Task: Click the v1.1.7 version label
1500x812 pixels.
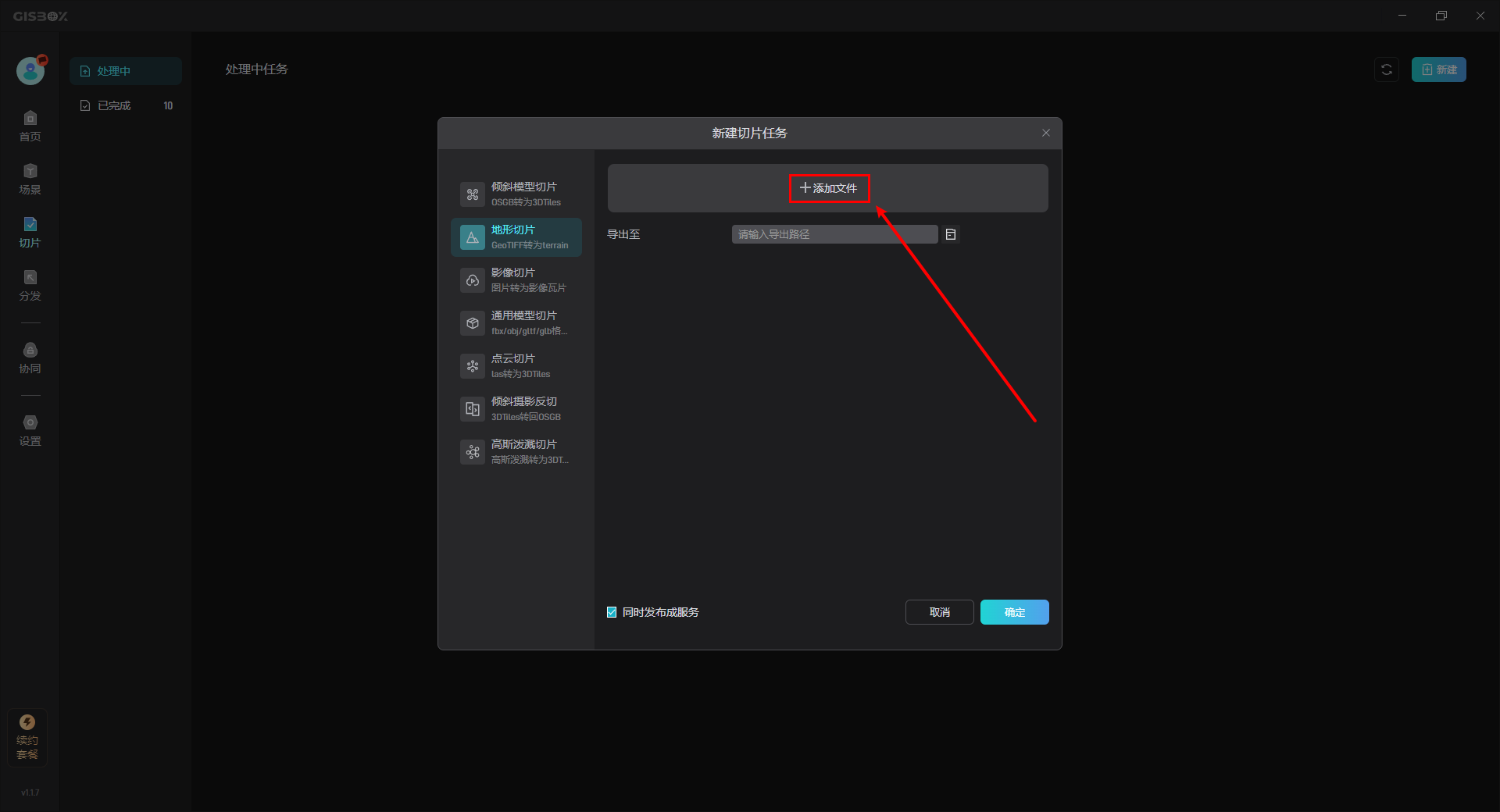Action: click(x=30, y=792)
